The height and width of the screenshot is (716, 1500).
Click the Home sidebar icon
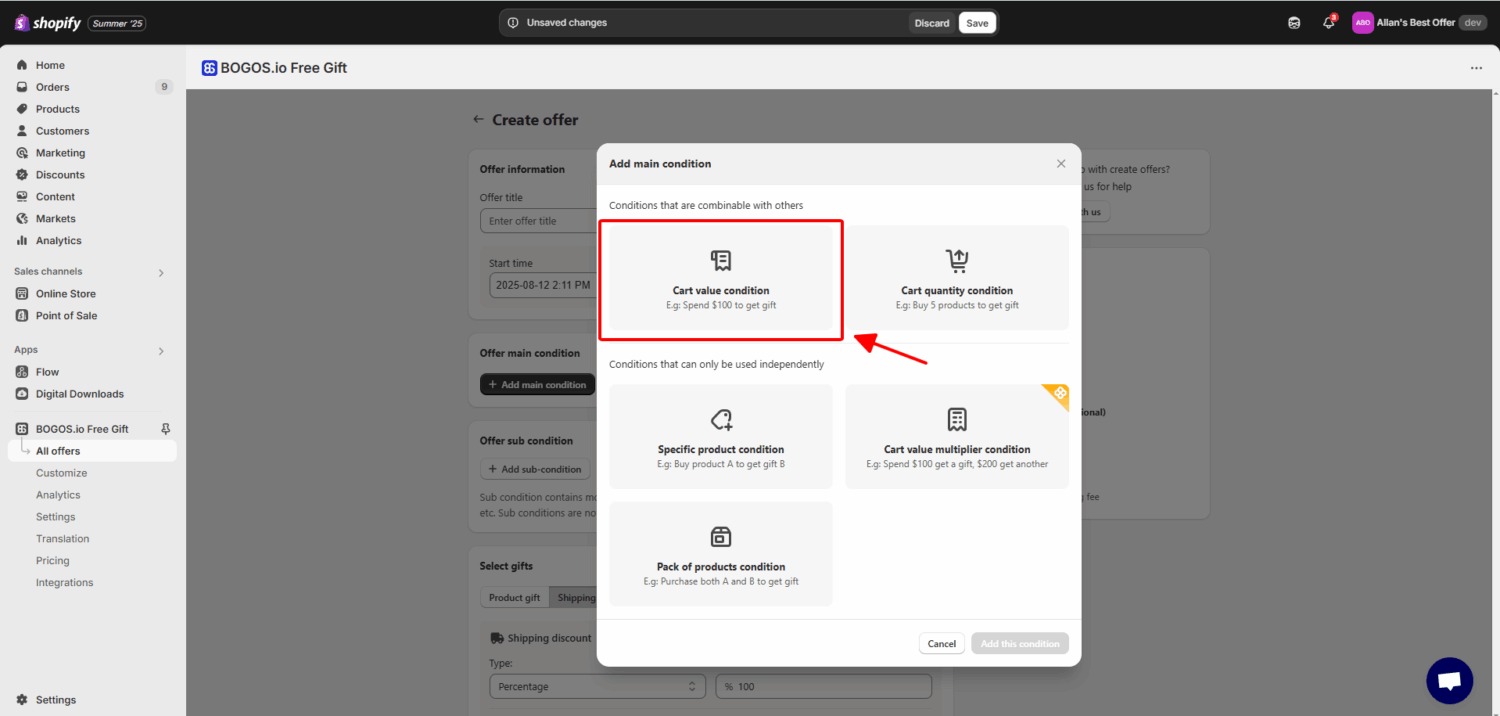pyautogui.click(x=22, y=65)
